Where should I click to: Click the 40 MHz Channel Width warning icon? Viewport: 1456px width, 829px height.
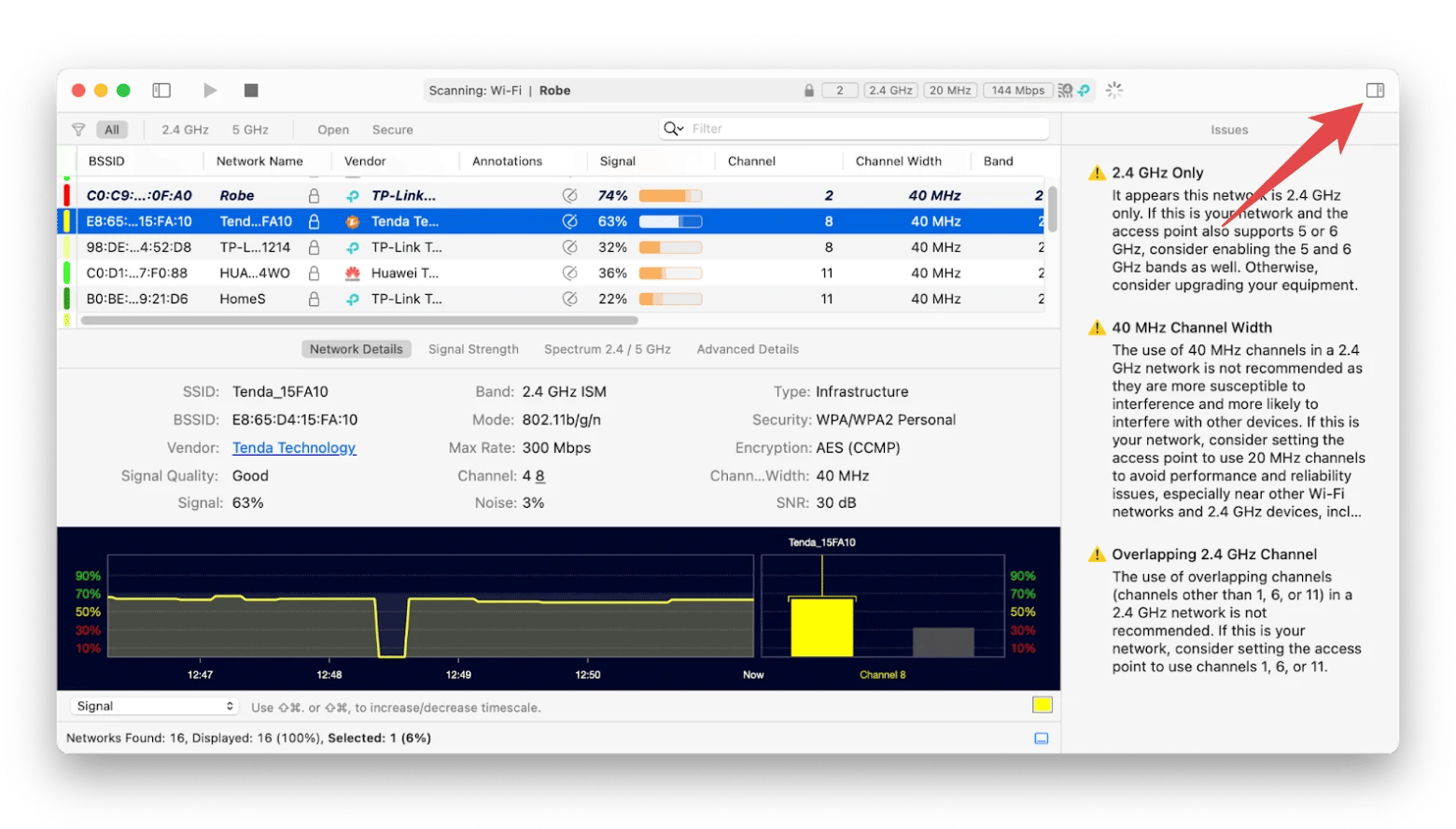[x=1097, y=328]
